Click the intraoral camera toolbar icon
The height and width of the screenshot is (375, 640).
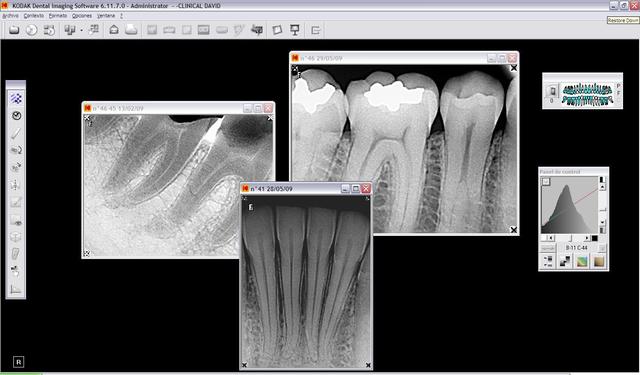257,30
